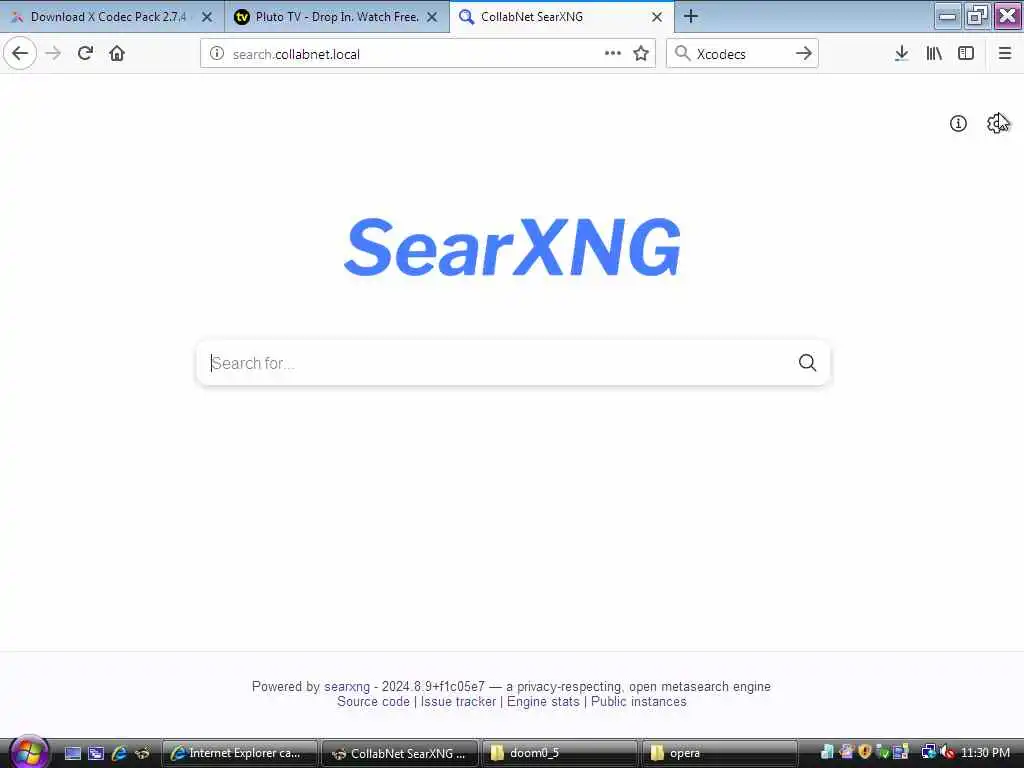The height and width of the screenshot is (768, 1024).
Task: Show site information for search.collabnet.local
Action: [x=217, y=54]
